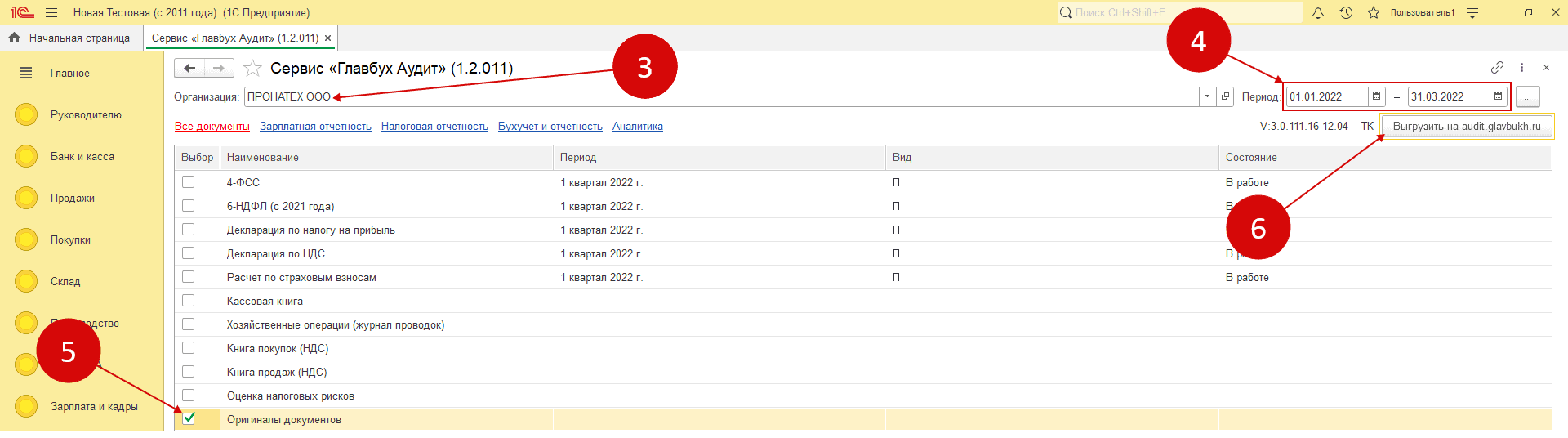Switch to Начальная страница tab

click(70, 38)
